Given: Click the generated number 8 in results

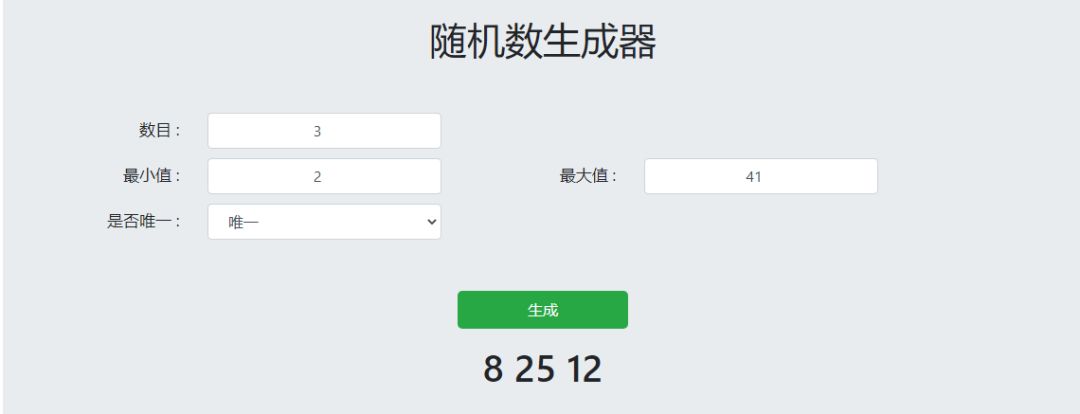Looking at the screenshot, I should (x=492, y=369).
